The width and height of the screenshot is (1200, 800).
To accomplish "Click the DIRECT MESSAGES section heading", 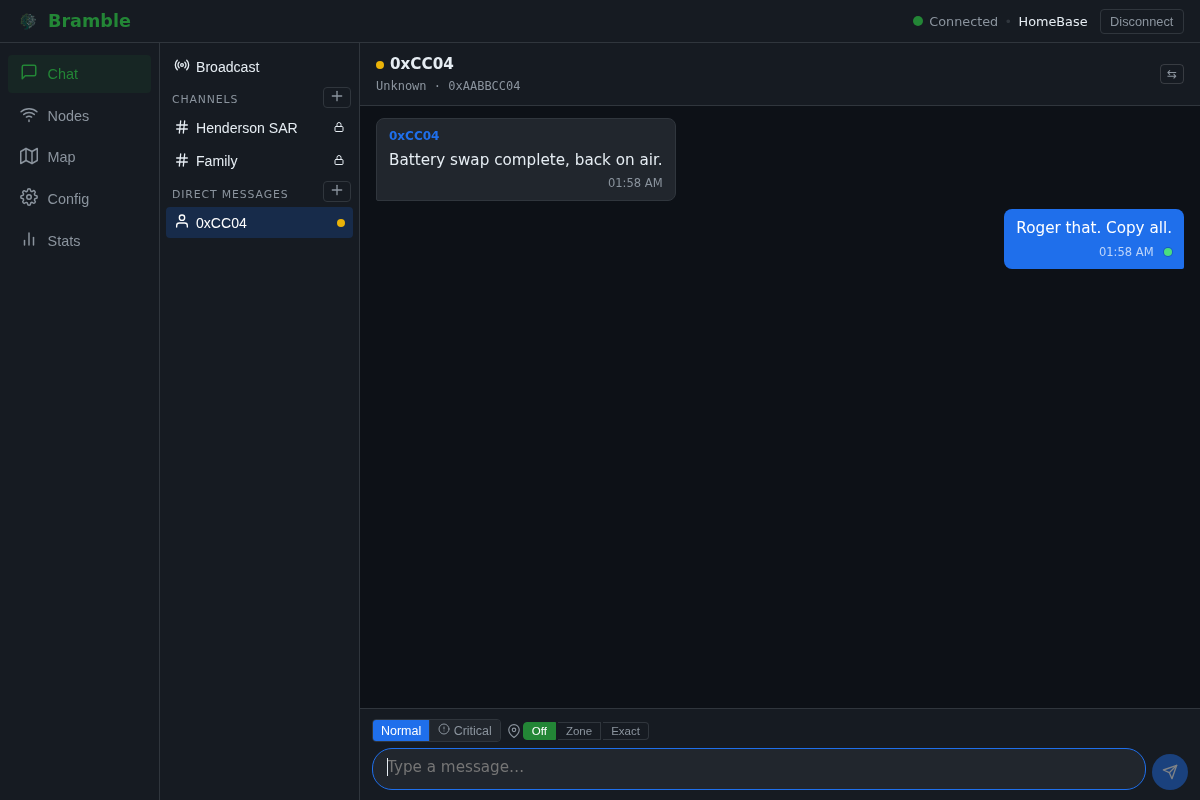I will [230, 194].
